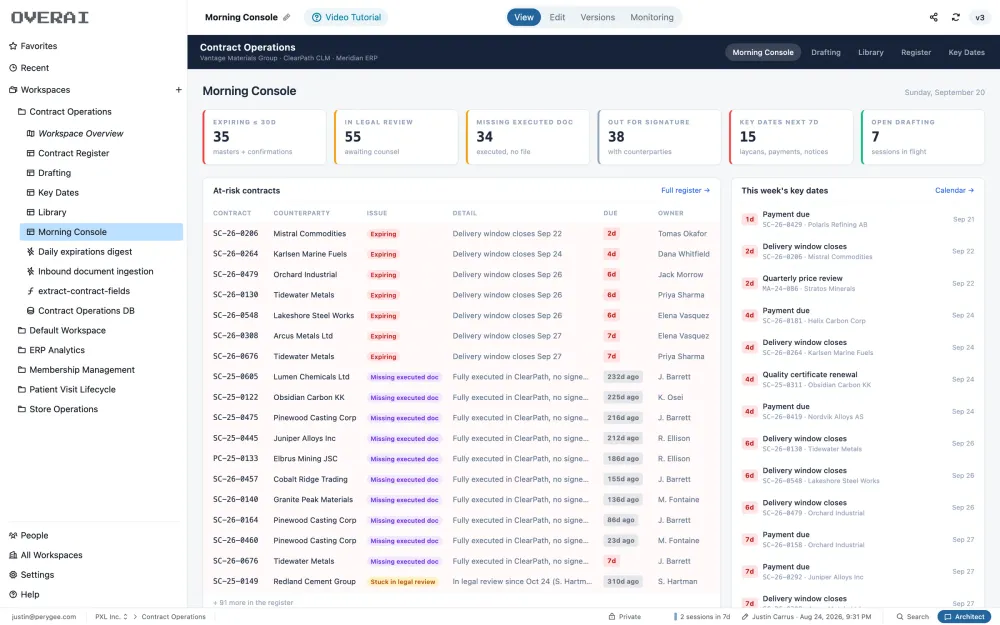Image resolution: width=1000 pixels, height=625 pixels.
Task: Open the Recent items list
Action: tap(29, 68)
